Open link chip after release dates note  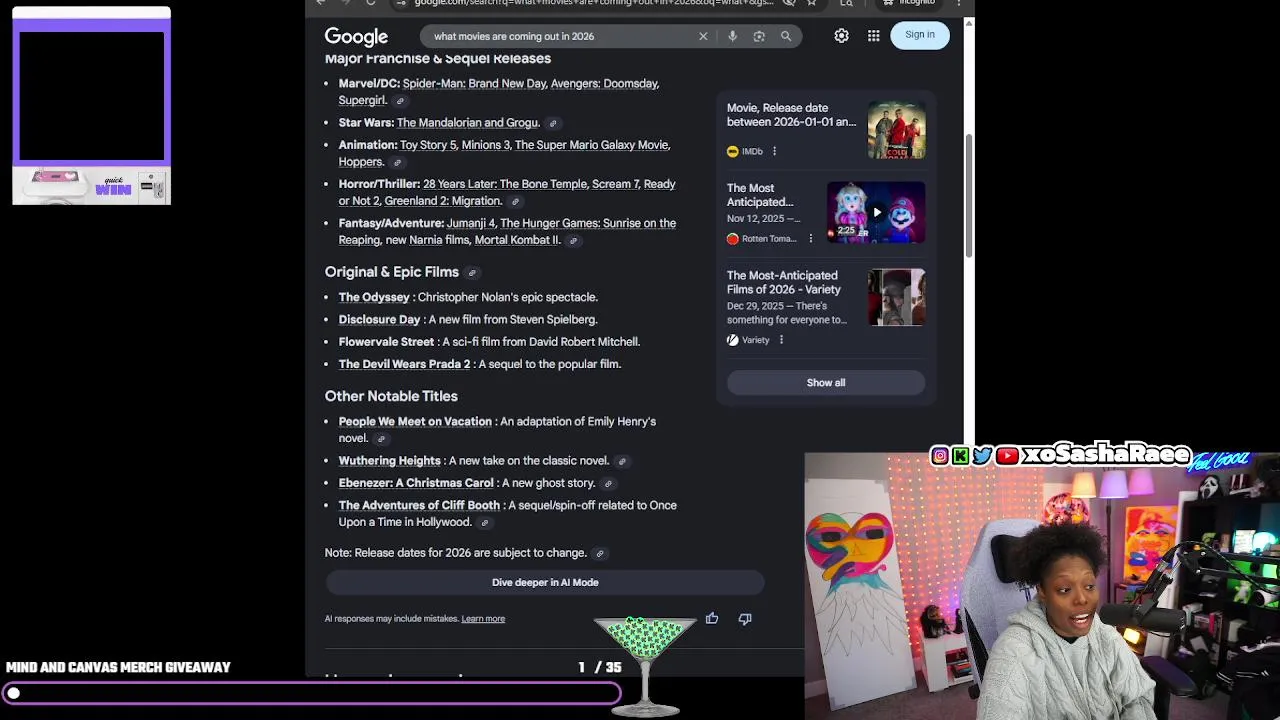pos(600,554)
